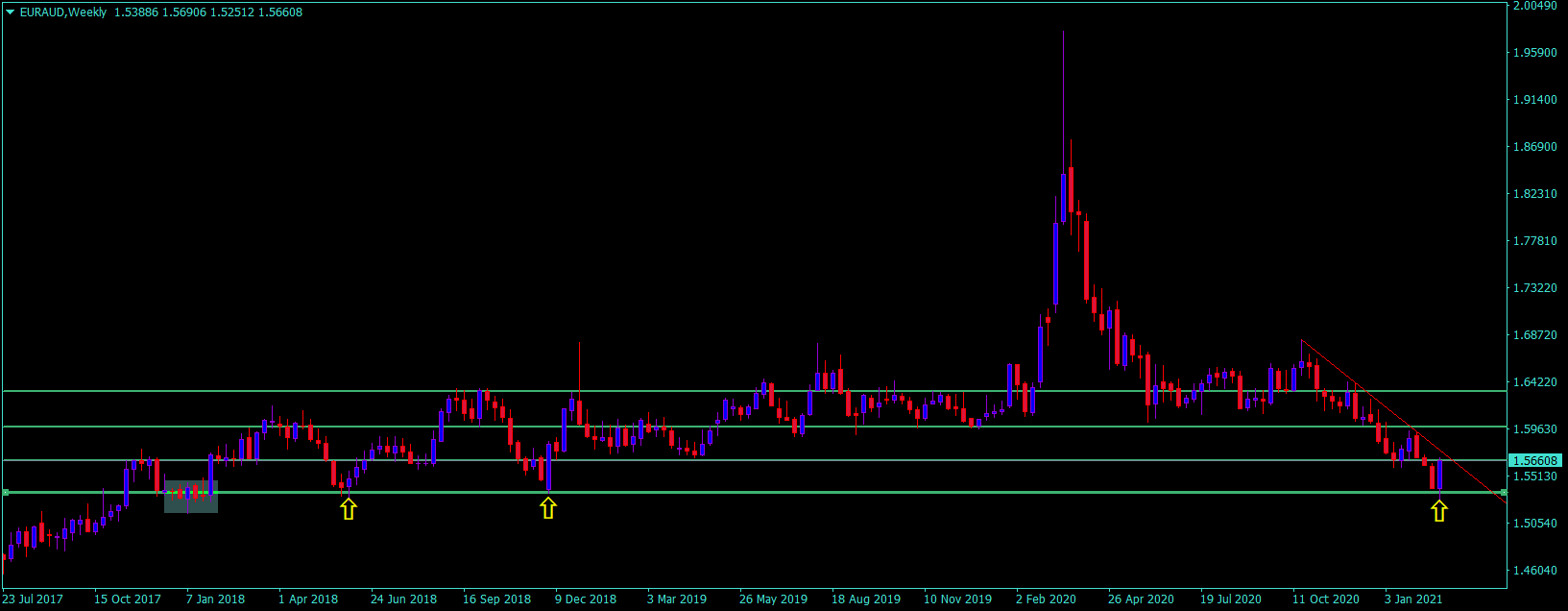Image resolution: width=1568 pixels, height=611 pixels.
Task: Click the 18 Aug 2019 date label
Action: coord(866,599)
